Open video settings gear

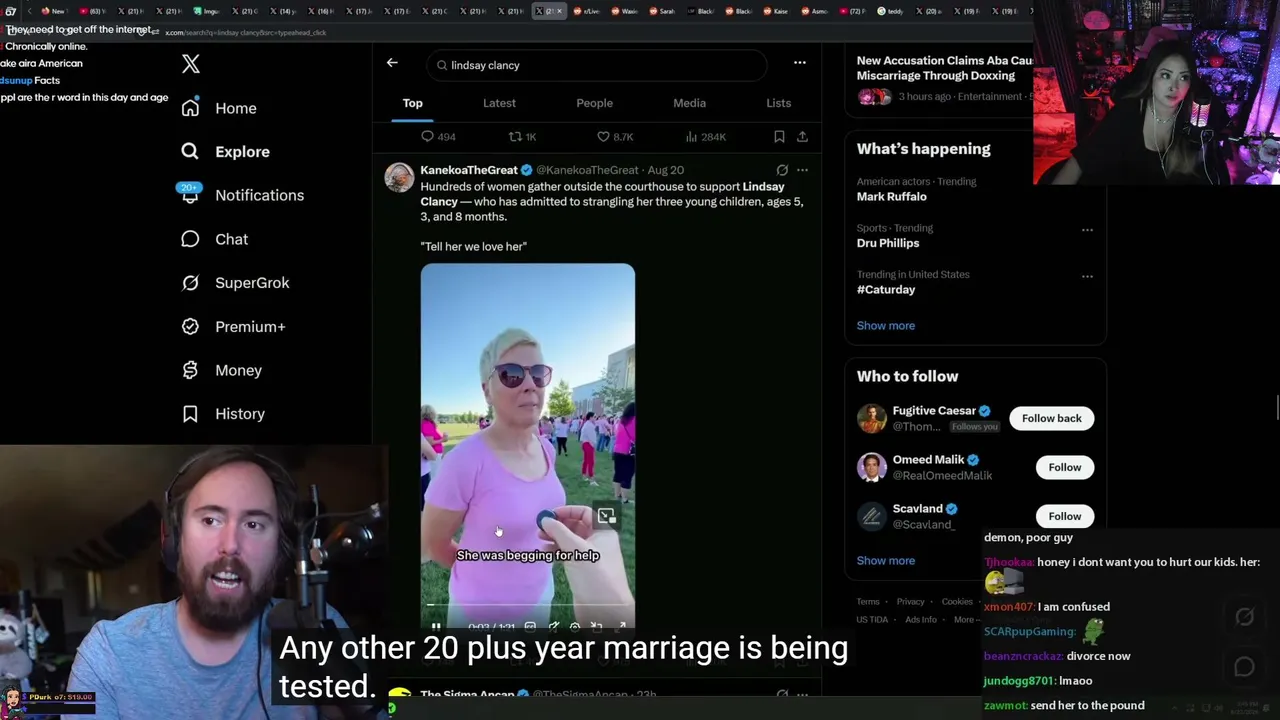tap(575, 627)
